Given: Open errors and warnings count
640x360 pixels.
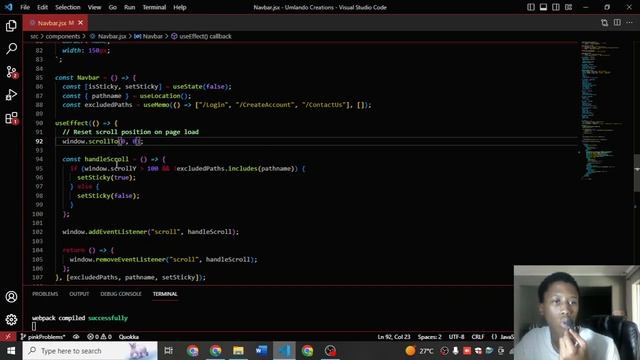Looking at the screenshot, I should point(99,337).
